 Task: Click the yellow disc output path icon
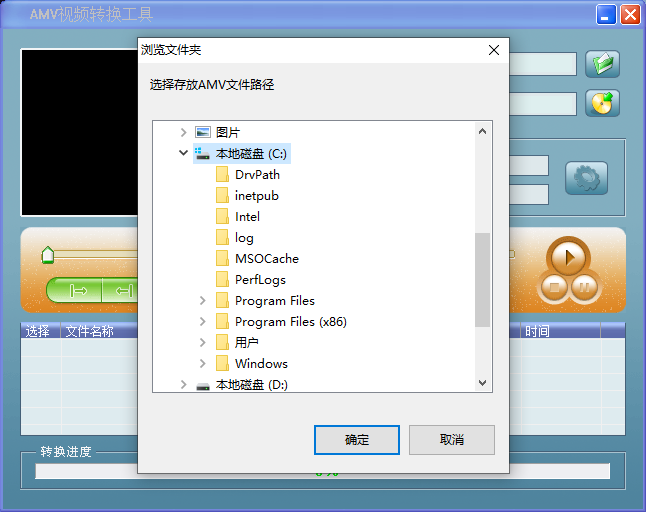[x=602, y=103]
